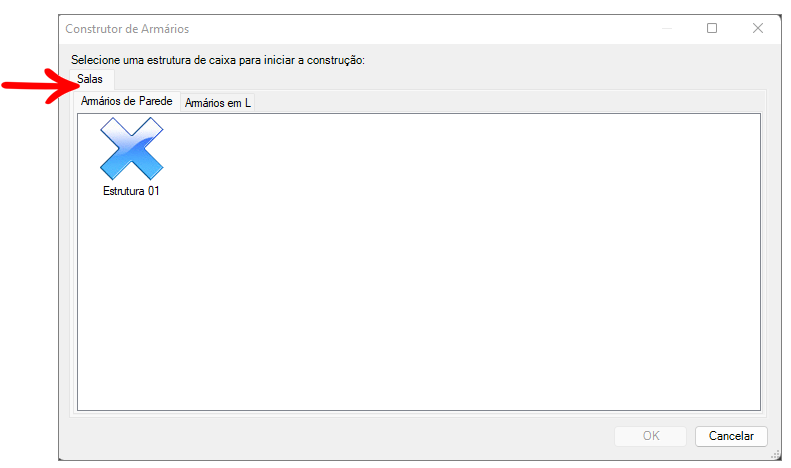Select the Estrutura 01 blue X icon
The height and width of the screenshot is (468, 791).
pyautogui.click(x=131, y=148)
